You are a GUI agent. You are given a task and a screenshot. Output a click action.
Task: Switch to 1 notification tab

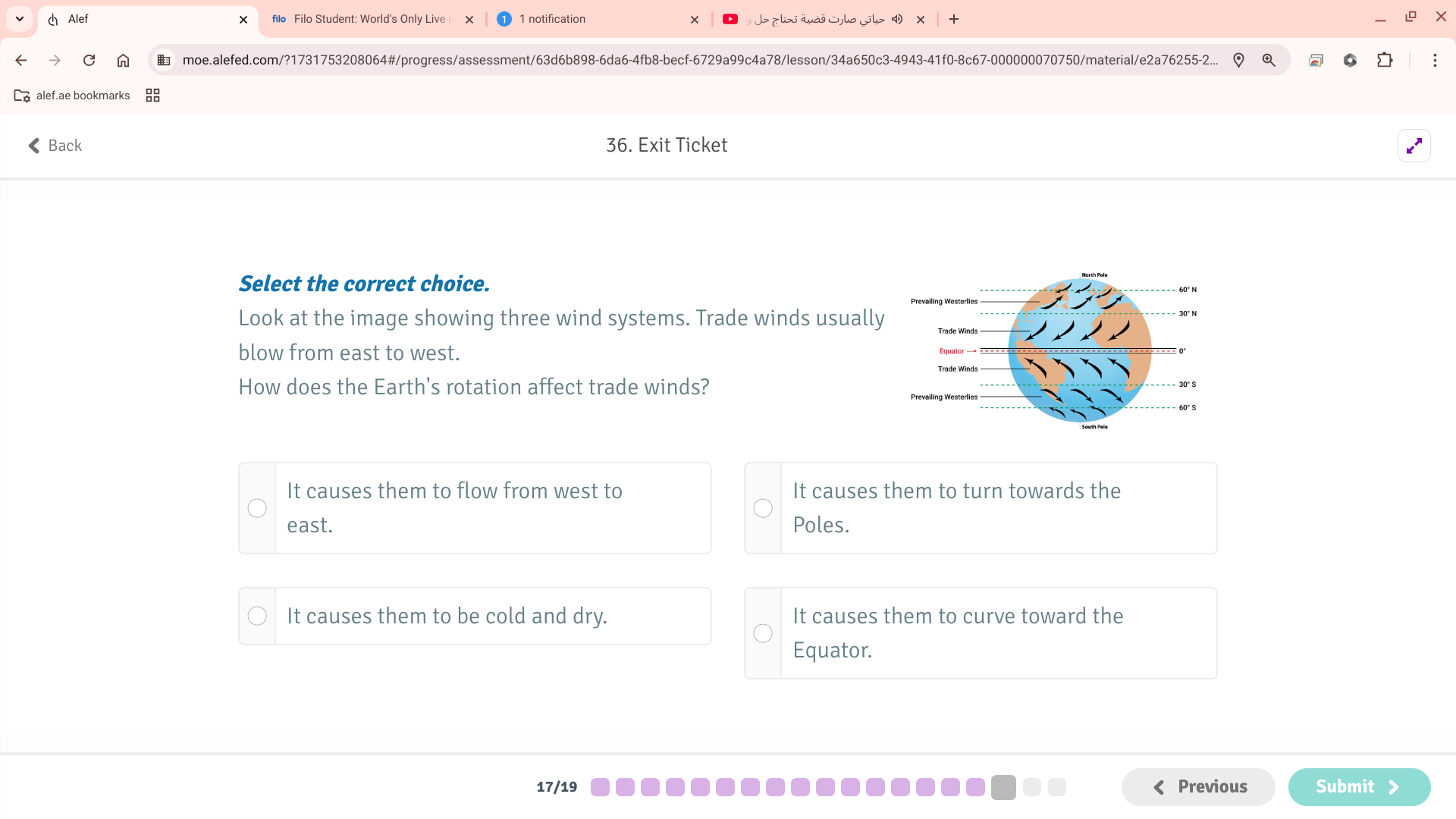591,19
